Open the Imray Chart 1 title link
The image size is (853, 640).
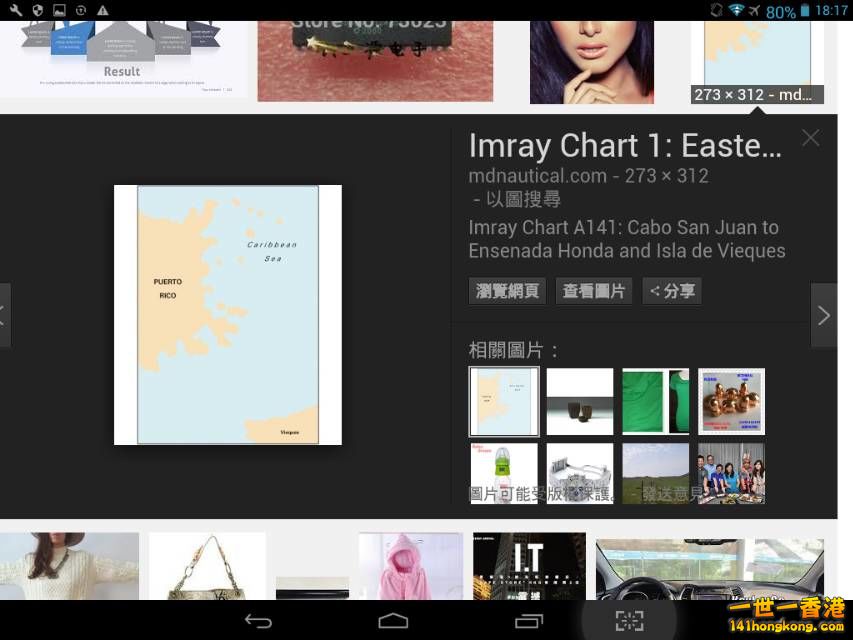pos(625,146)
